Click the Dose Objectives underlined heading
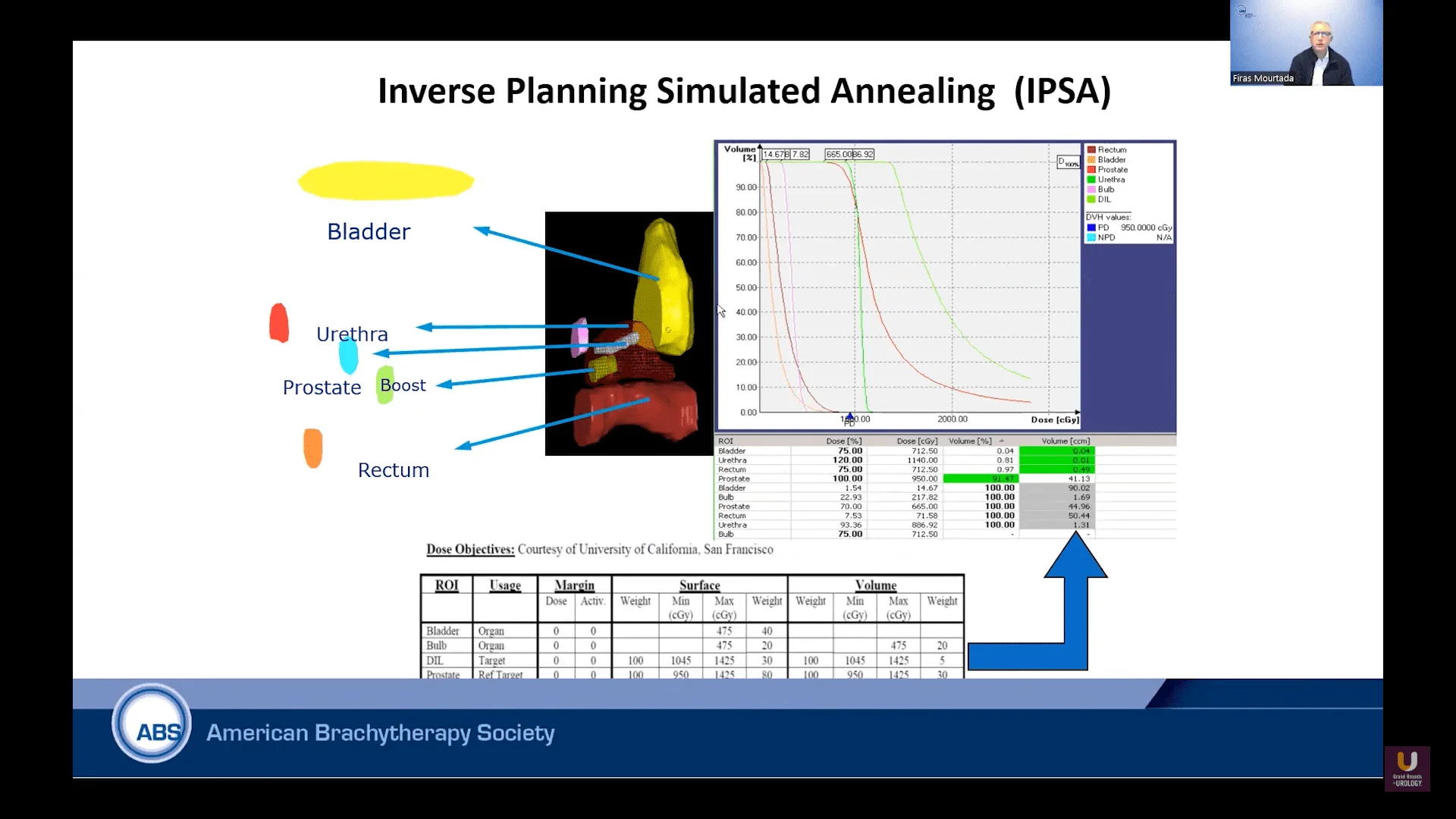 470,550
